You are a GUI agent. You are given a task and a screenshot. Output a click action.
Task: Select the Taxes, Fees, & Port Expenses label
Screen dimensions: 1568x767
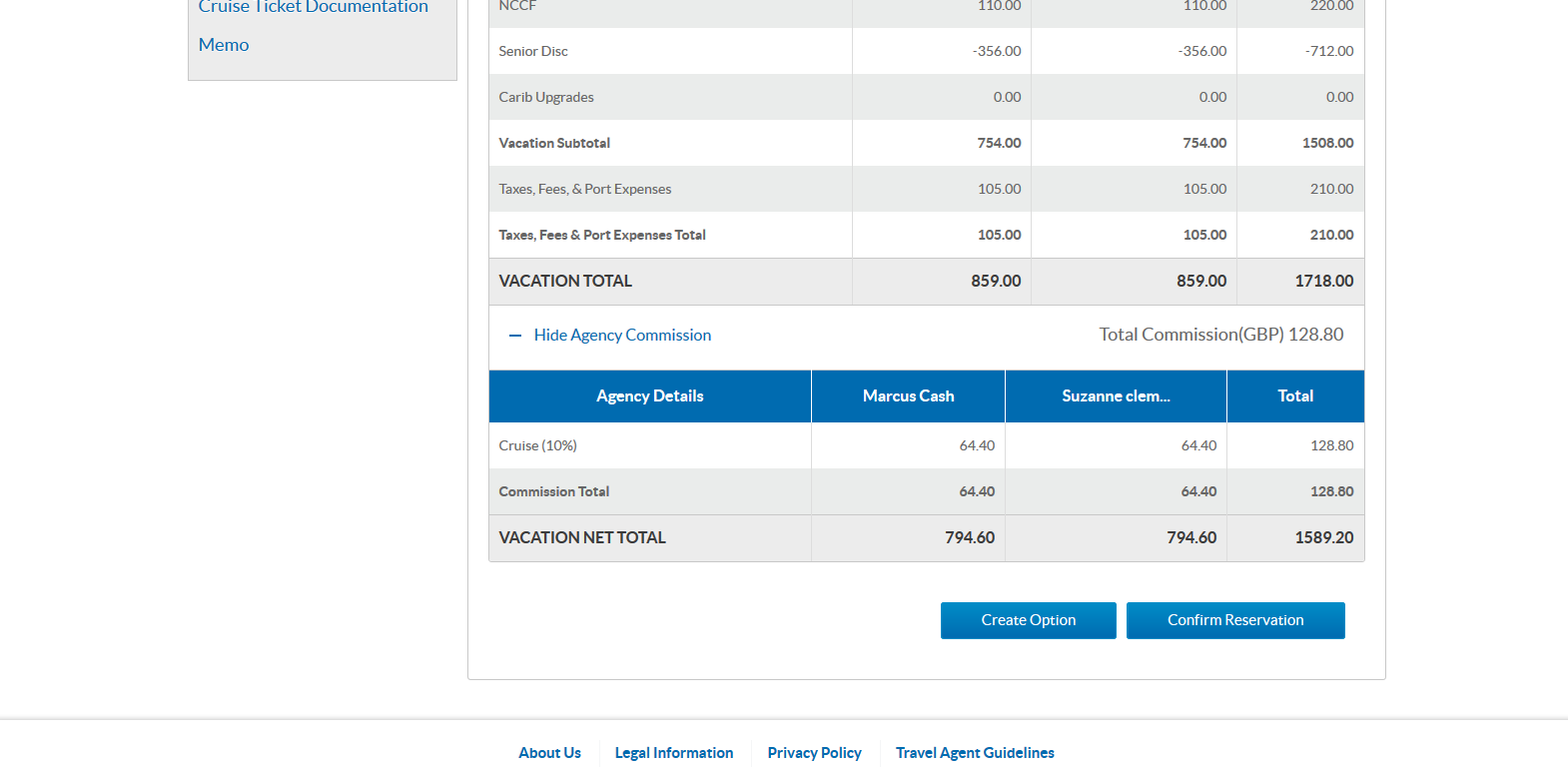coord(585,189)
